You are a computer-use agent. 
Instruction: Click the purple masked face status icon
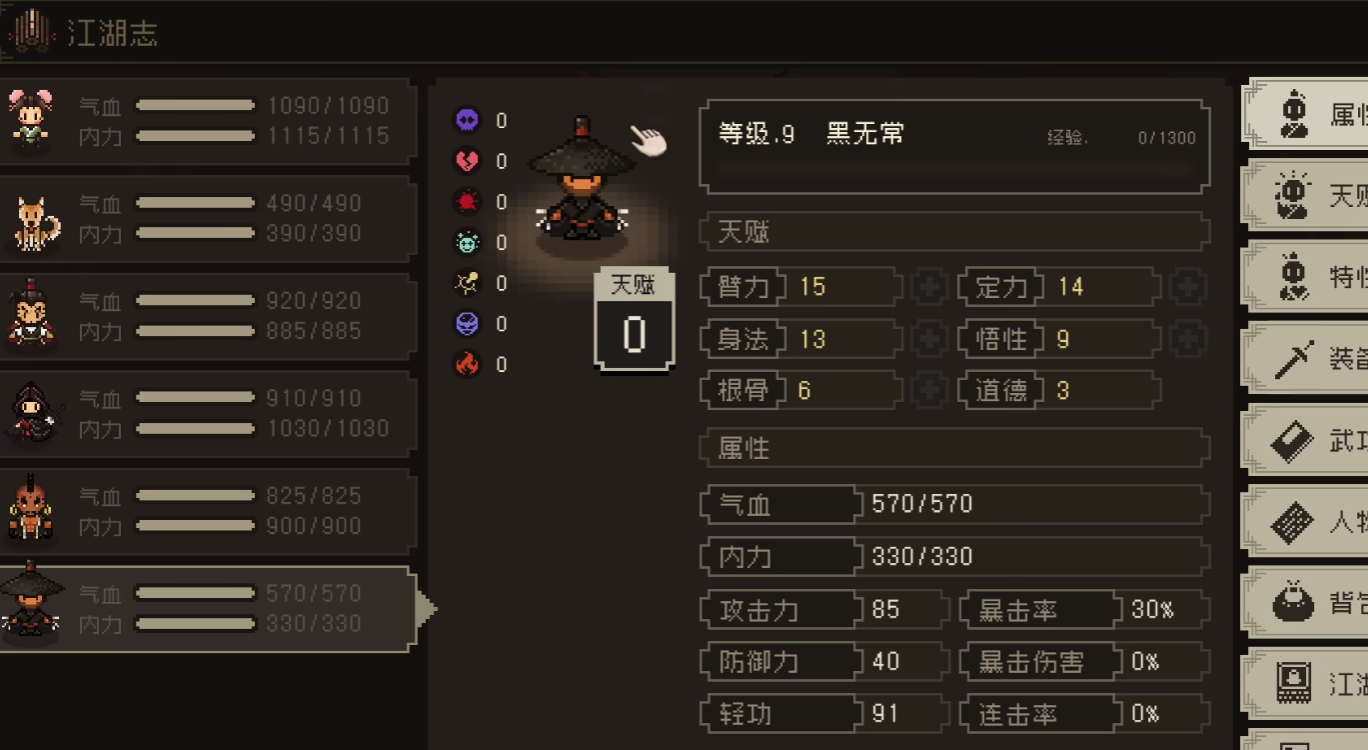click(467, 324)
